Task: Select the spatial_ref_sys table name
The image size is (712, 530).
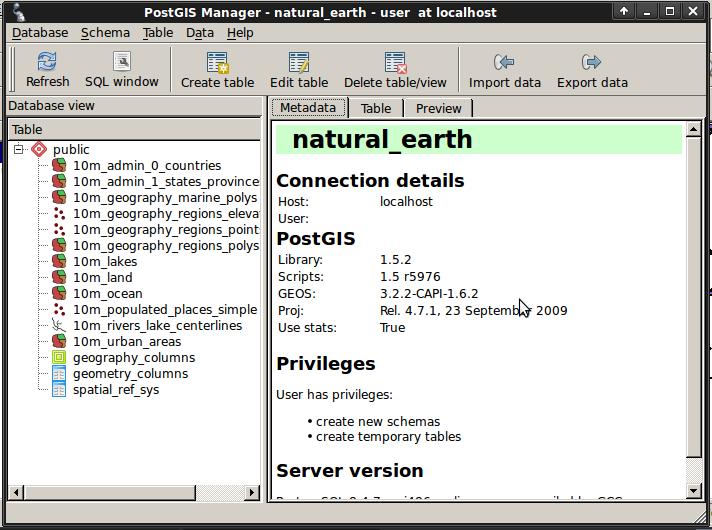Action: click(116, 390)
